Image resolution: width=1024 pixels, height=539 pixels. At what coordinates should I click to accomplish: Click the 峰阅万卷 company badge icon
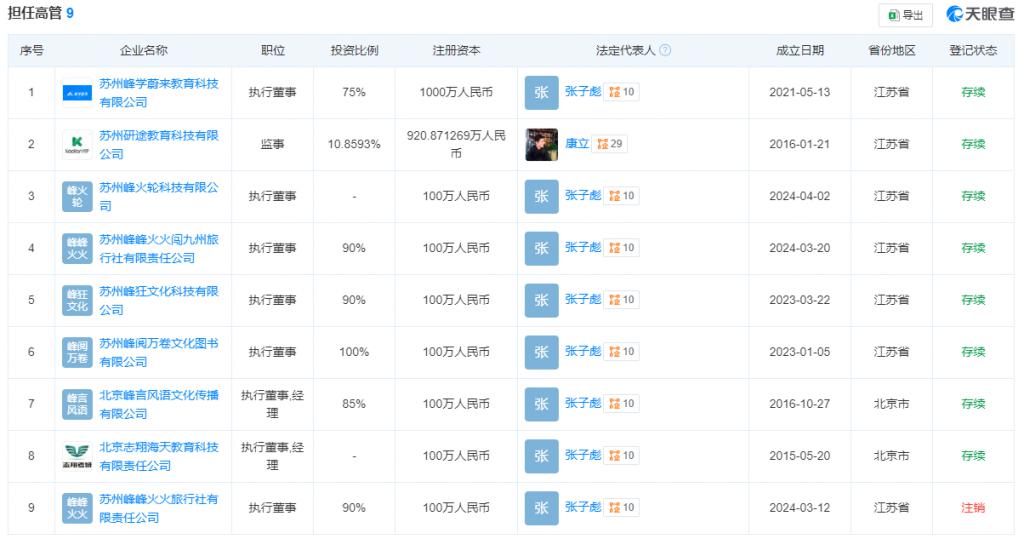click(77, 352)
